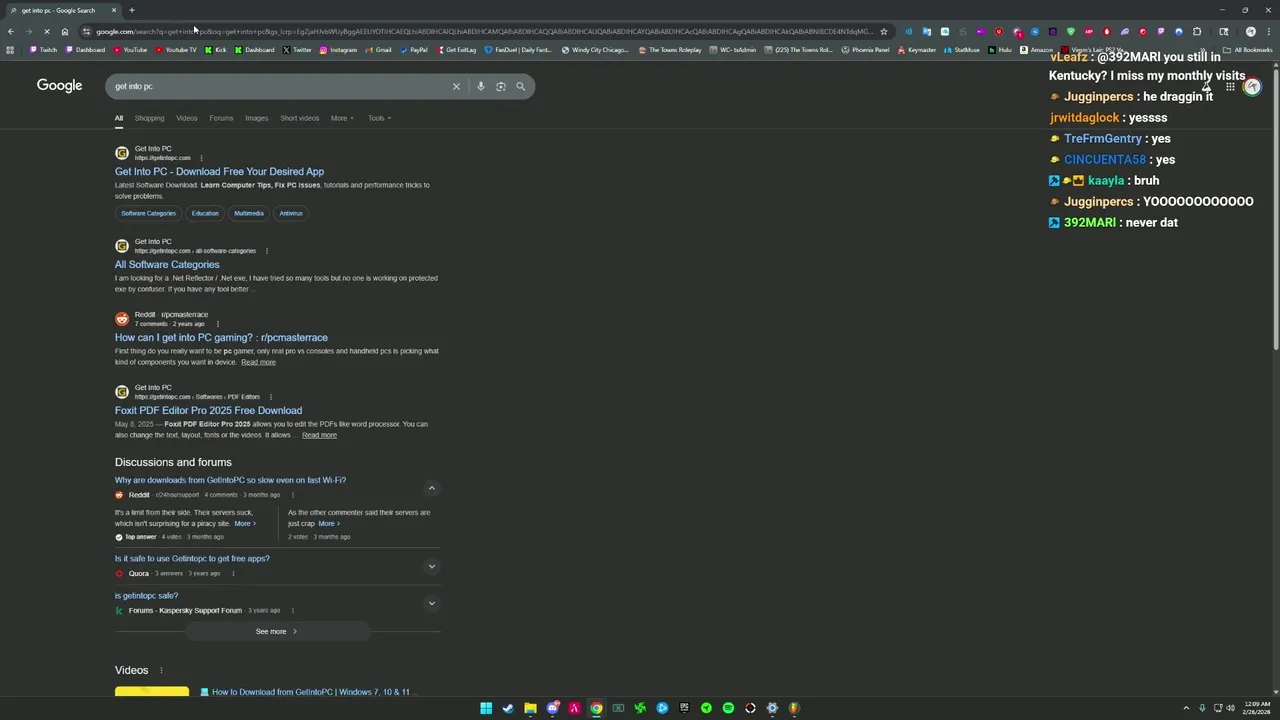Open the PayPal bookmark
The height and width of the screenshot is (720, 1280).
pos(413,50)
